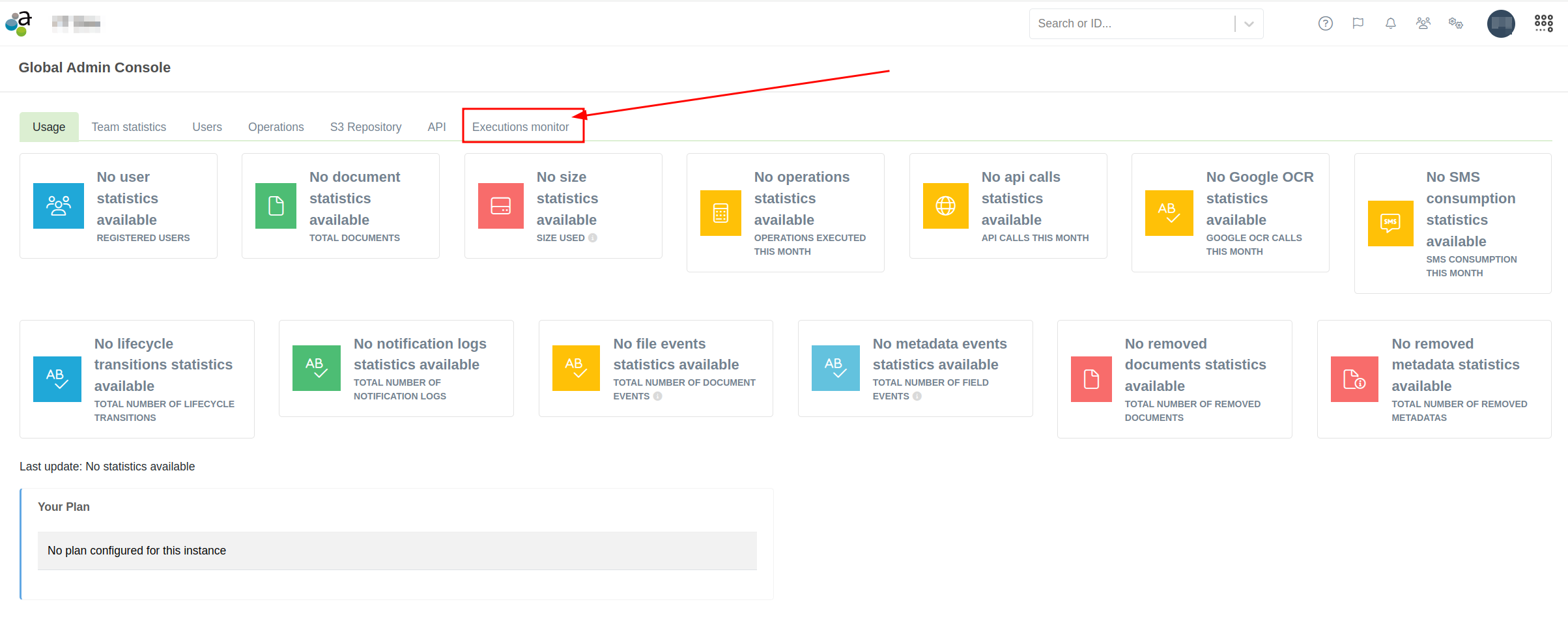Click the Search or ID input field
The height and width of the screenshot is (619, 1568).
point(1130,23)
